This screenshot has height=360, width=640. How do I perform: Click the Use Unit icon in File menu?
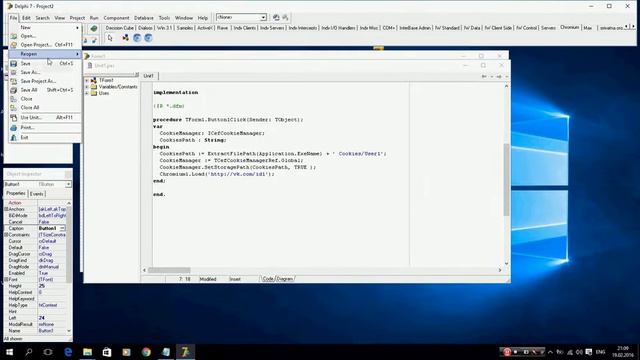tap(14, 118)
